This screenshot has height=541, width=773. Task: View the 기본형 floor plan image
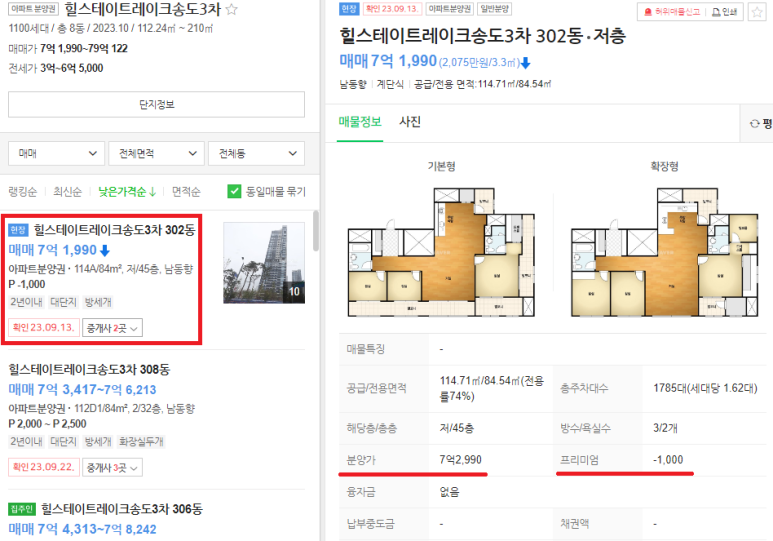[442, 252]
